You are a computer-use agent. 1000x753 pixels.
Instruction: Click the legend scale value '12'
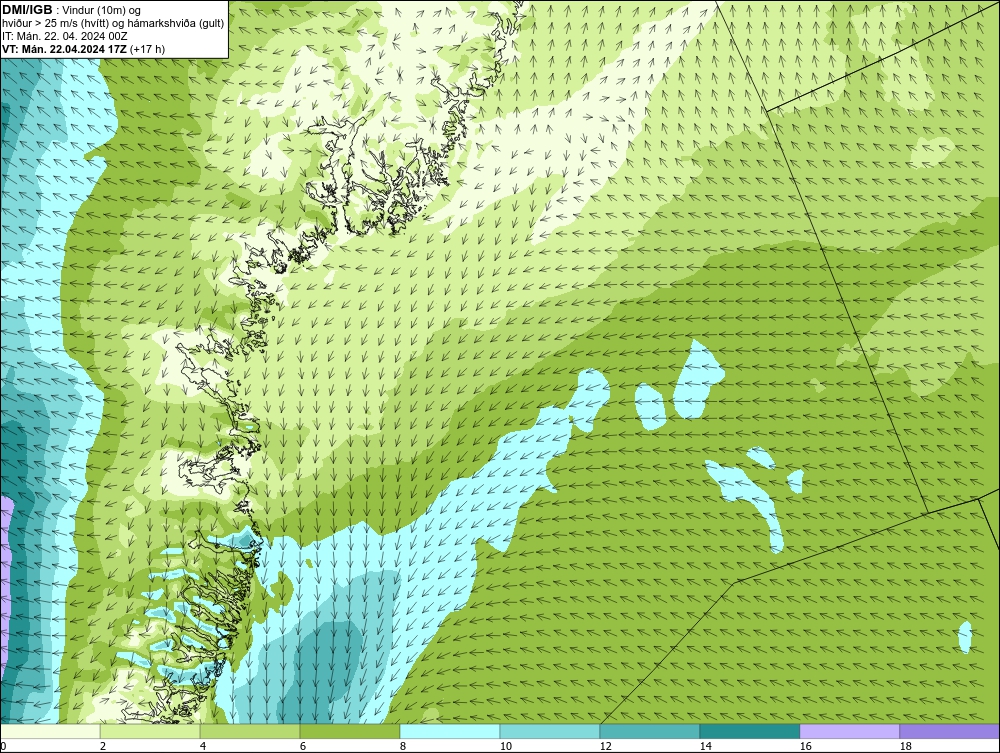click(x=605, y=746)
